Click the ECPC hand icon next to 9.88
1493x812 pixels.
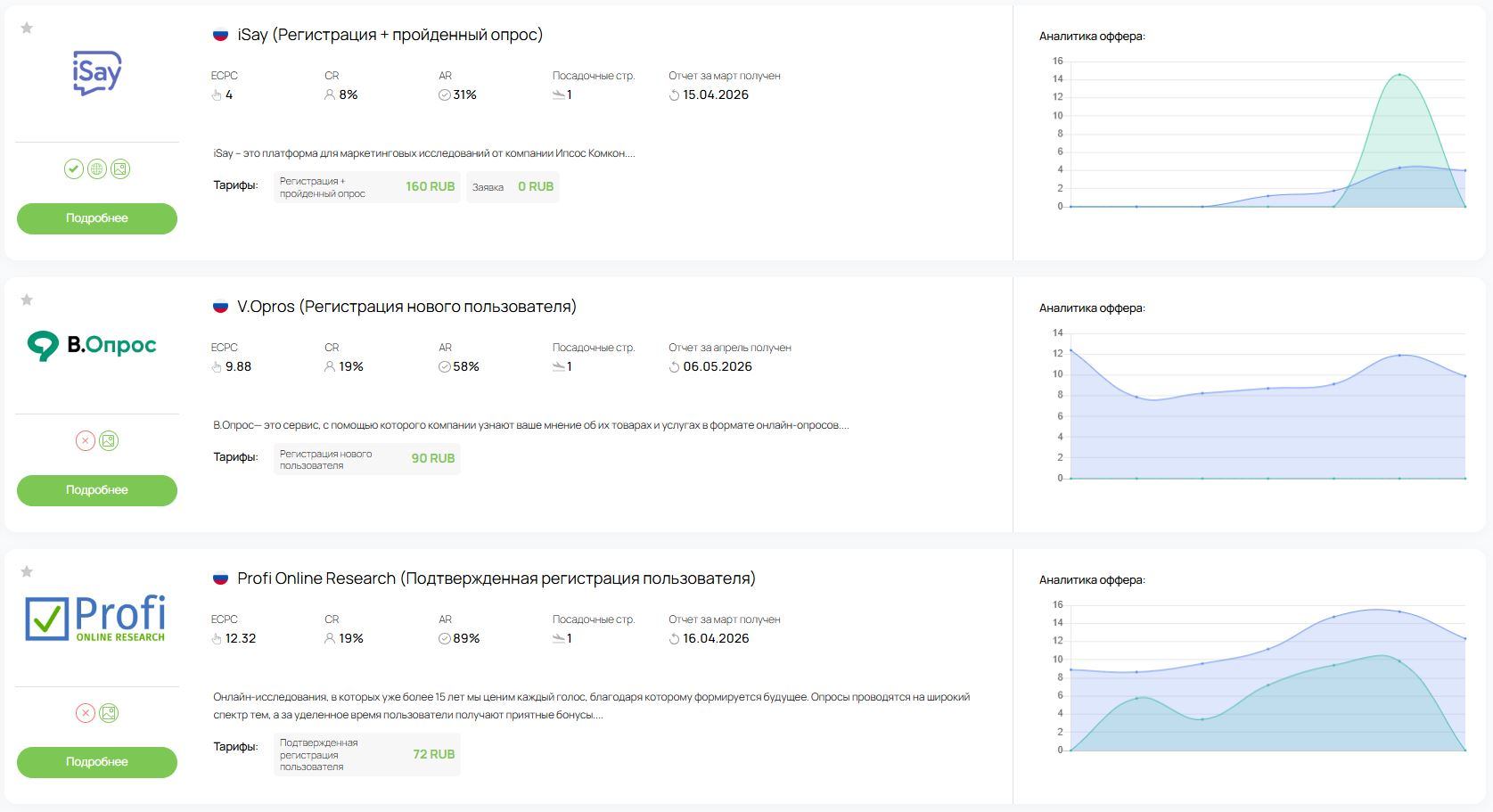click(x=217, y=367)
